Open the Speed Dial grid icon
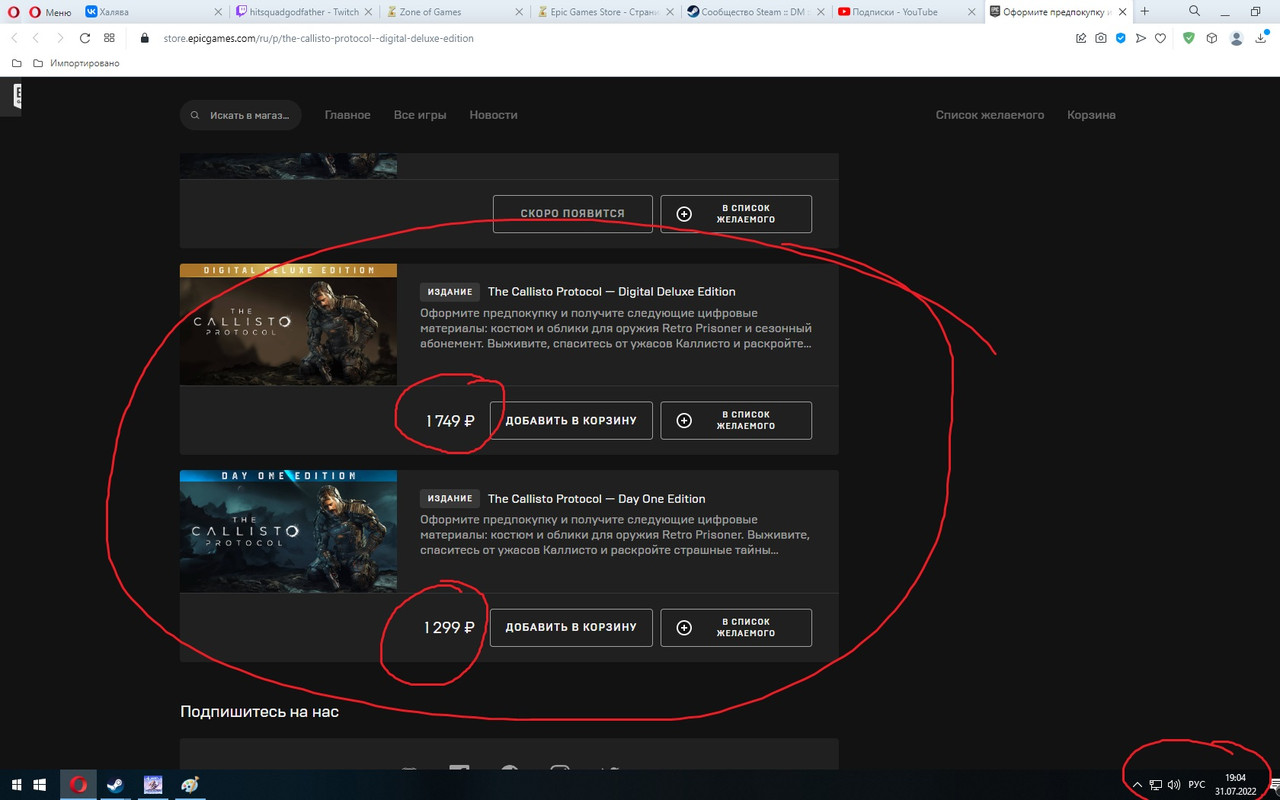 coord(109,38)
